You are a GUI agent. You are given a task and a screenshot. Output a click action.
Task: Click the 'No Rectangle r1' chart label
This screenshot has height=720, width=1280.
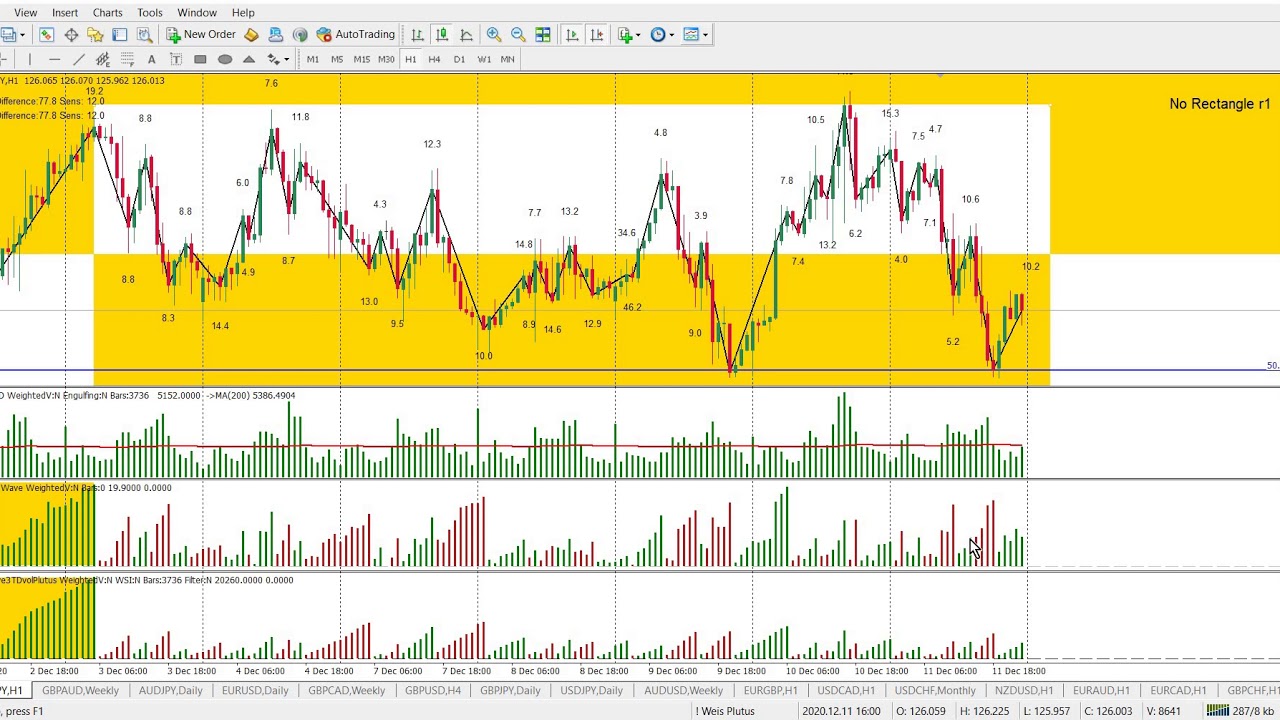click(x=1219, y=104)
